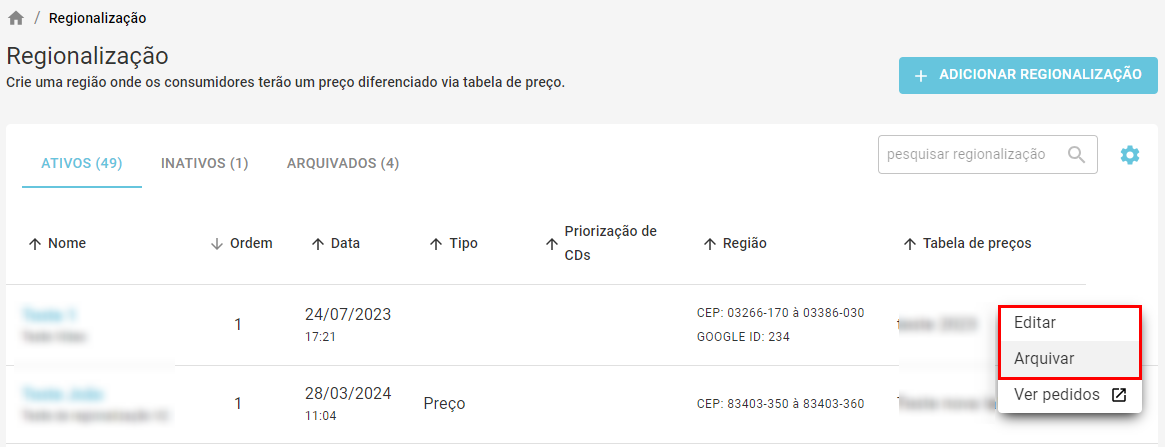Click the Região column sort arrow

click(710, 244)
